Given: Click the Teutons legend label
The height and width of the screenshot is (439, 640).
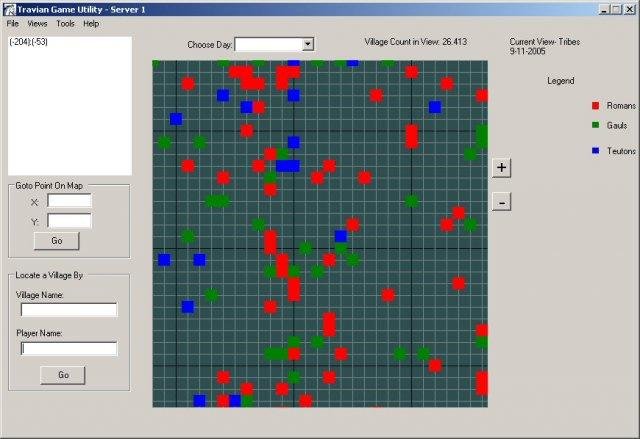Looking at the screenshot, I should 621,151.
